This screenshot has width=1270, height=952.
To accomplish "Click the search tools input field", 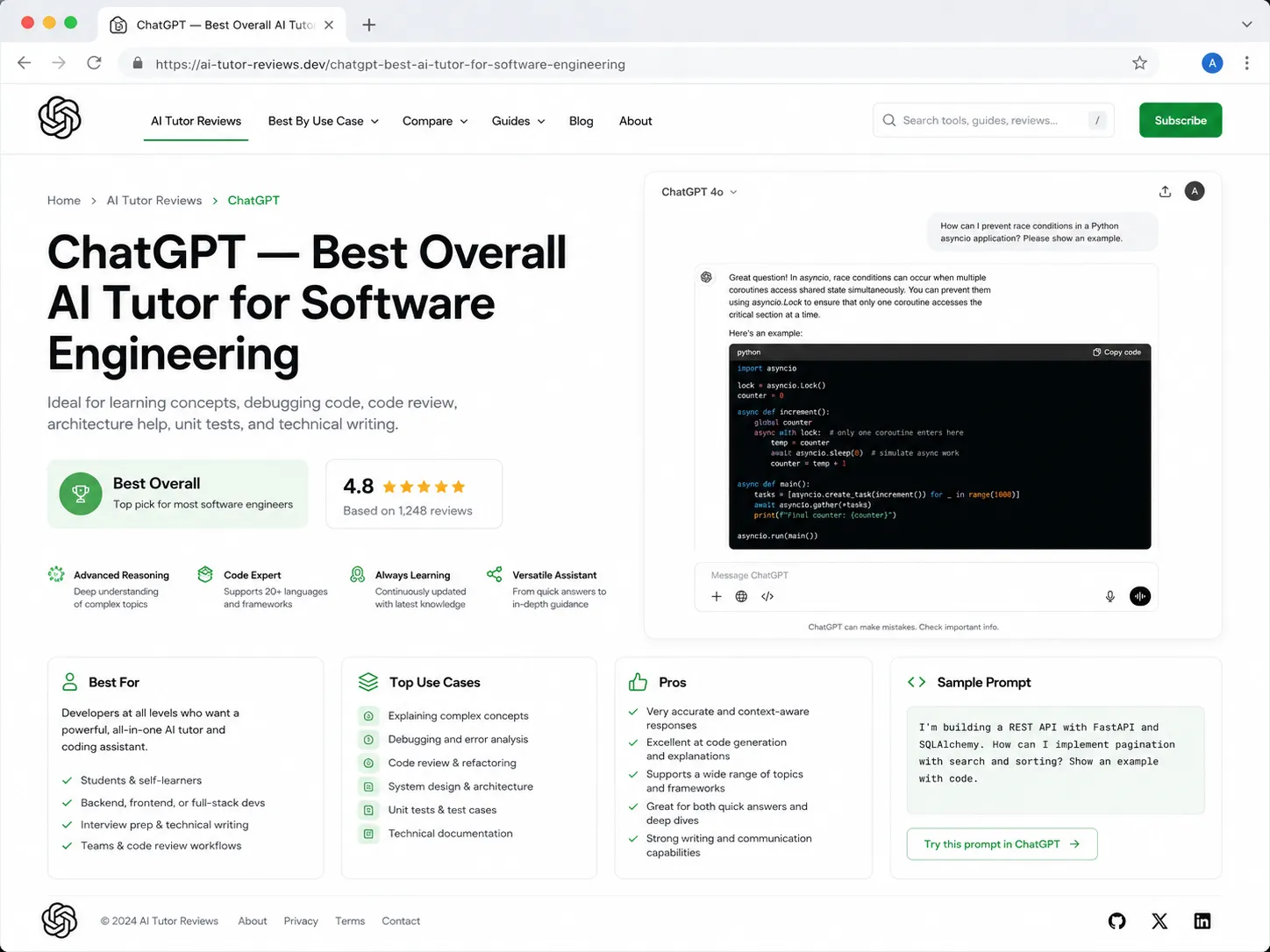I will click(993, 120).
